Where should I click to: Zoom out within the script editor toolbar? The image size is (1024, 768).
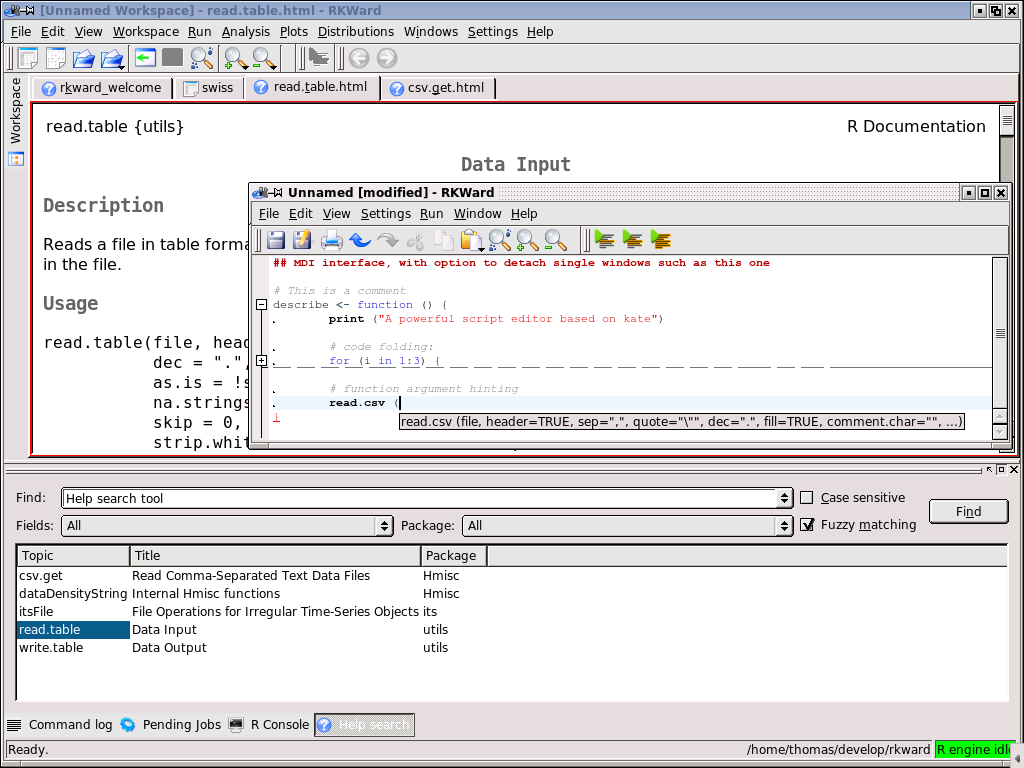(x=555, y=240)
